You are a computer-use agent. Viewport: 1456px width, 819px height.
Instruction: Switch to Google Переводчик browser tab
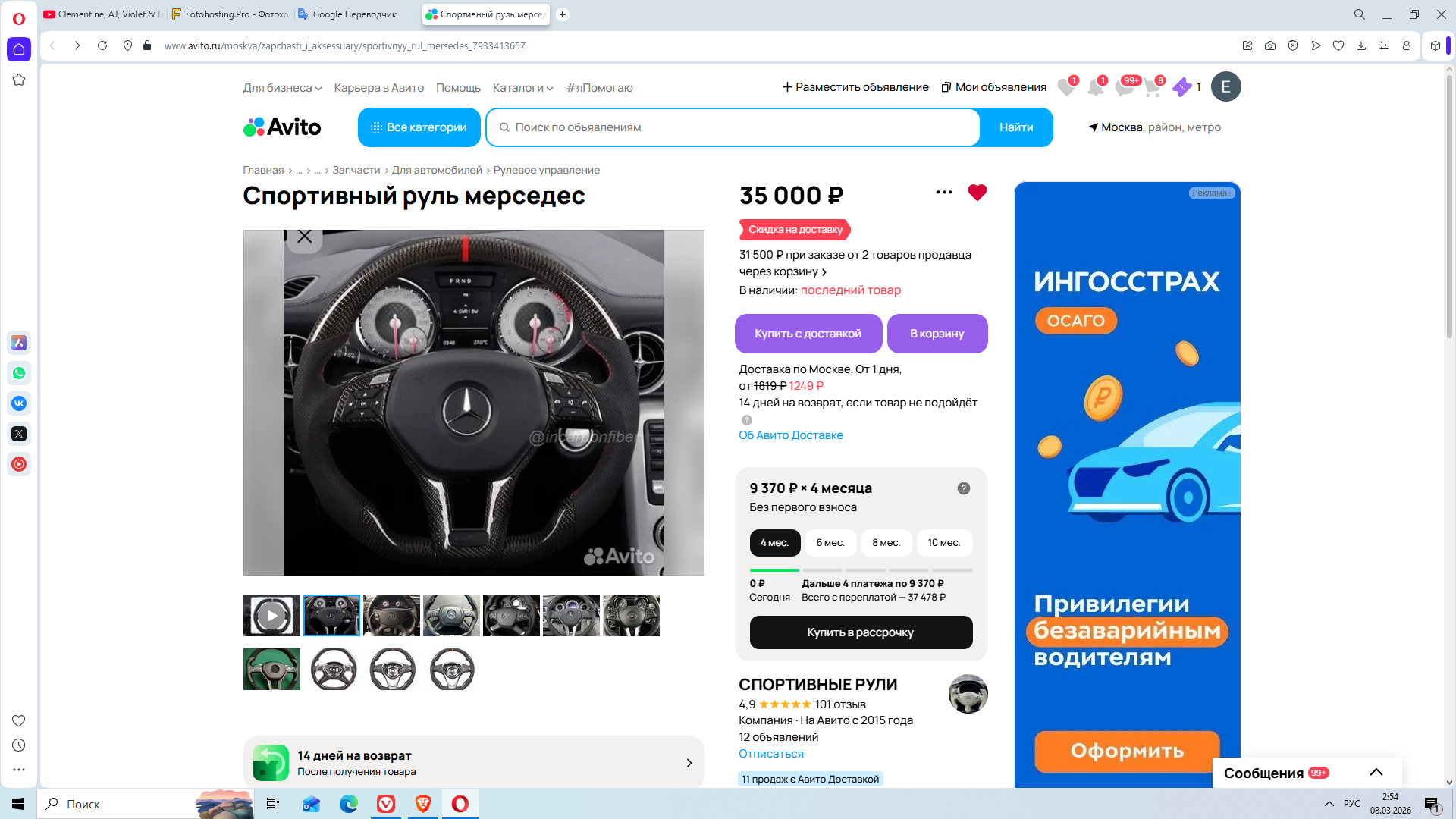(x=354, y=14)
